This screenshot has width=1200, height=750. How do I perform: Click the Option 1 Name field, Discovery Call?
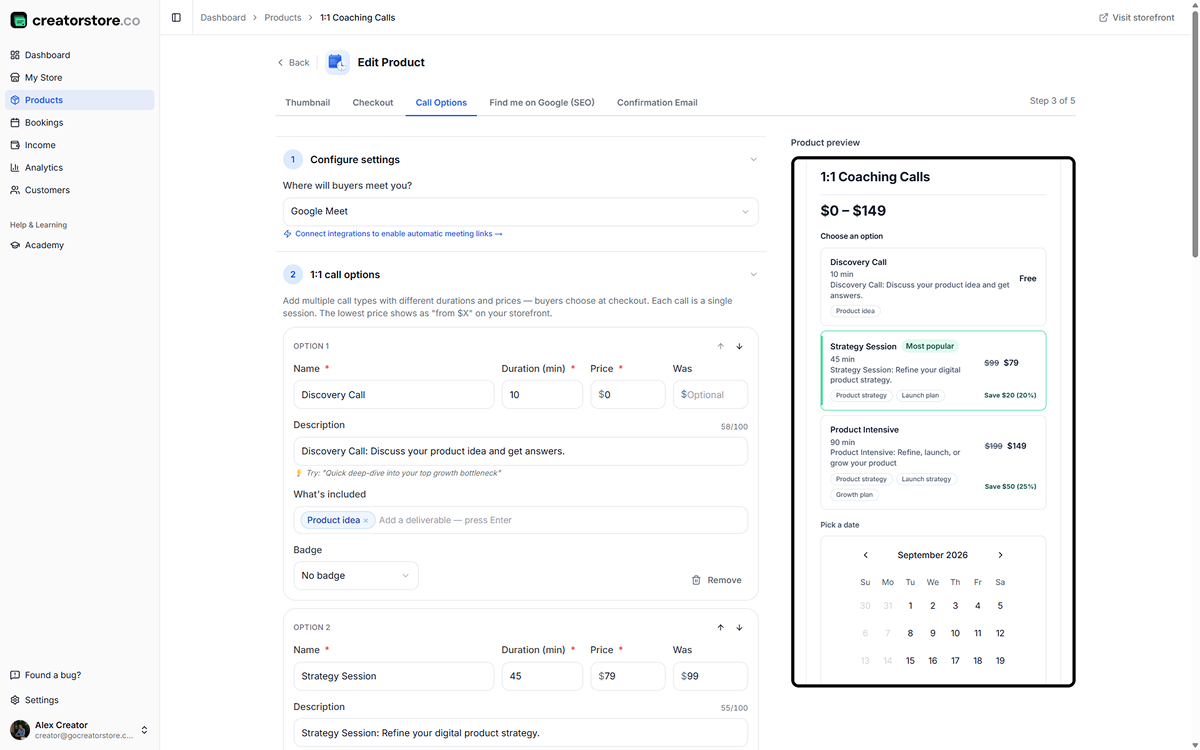coord(394,394)
